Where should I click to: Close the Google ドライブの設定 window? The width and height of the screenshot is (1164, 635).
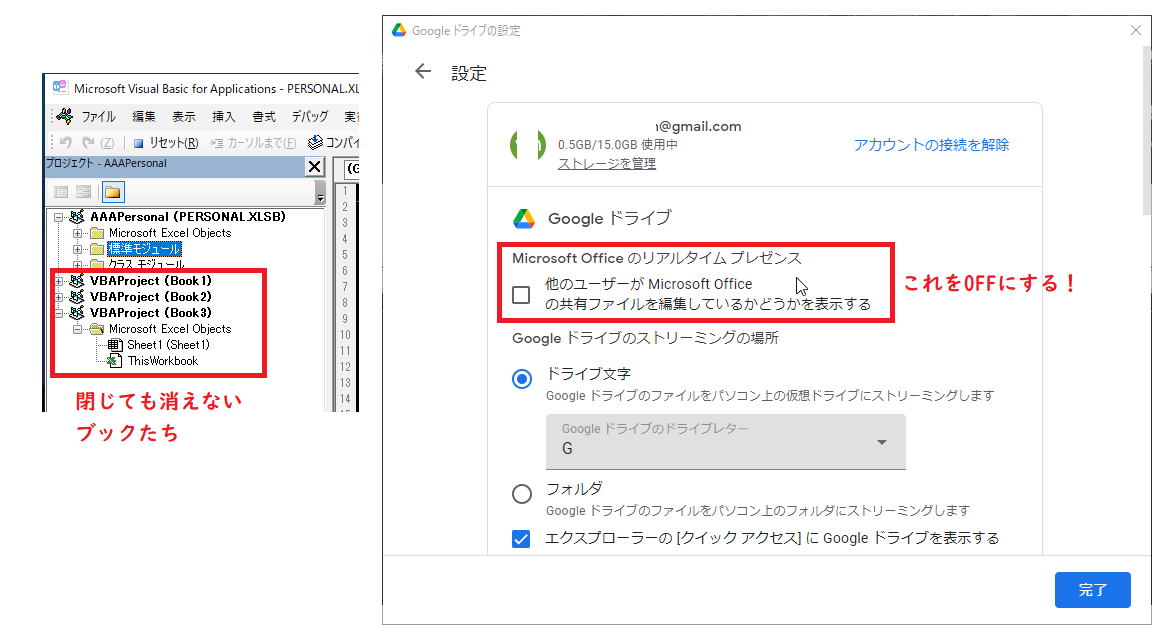pos(1136,30)
